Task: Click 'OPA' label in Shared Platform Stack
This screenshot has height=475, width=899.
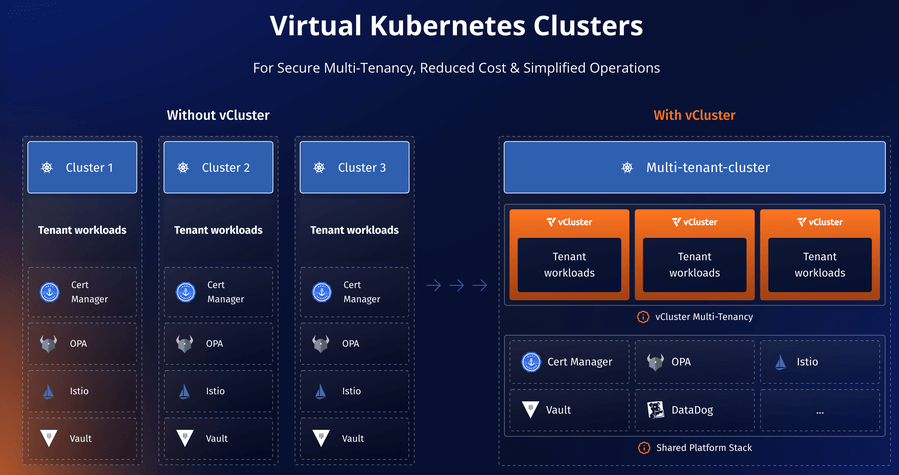Action: click(x=681, y=362)
